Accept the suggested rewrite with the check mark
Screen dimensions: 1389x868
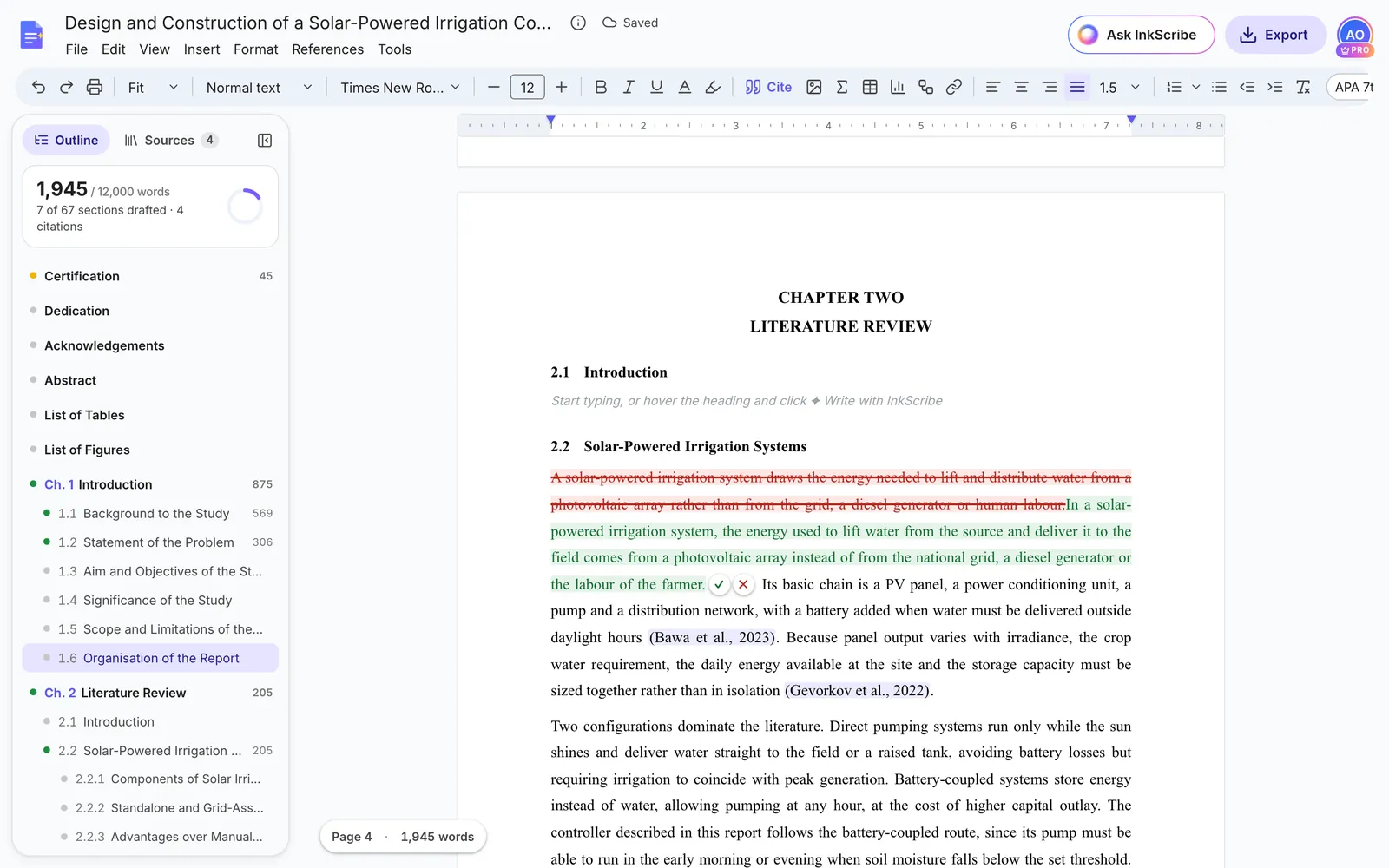(x=719, y=584)
